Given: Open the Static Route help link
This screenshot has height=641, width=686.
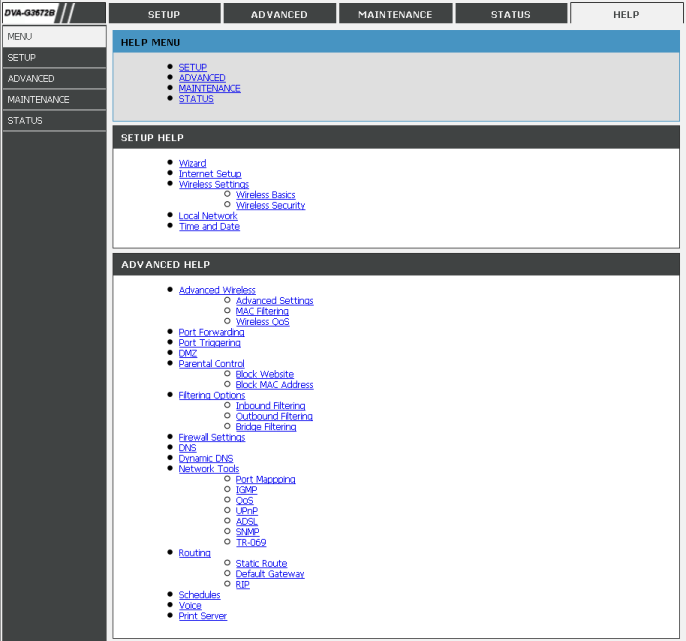Looking at the screenshot, I should pos(261,563).
